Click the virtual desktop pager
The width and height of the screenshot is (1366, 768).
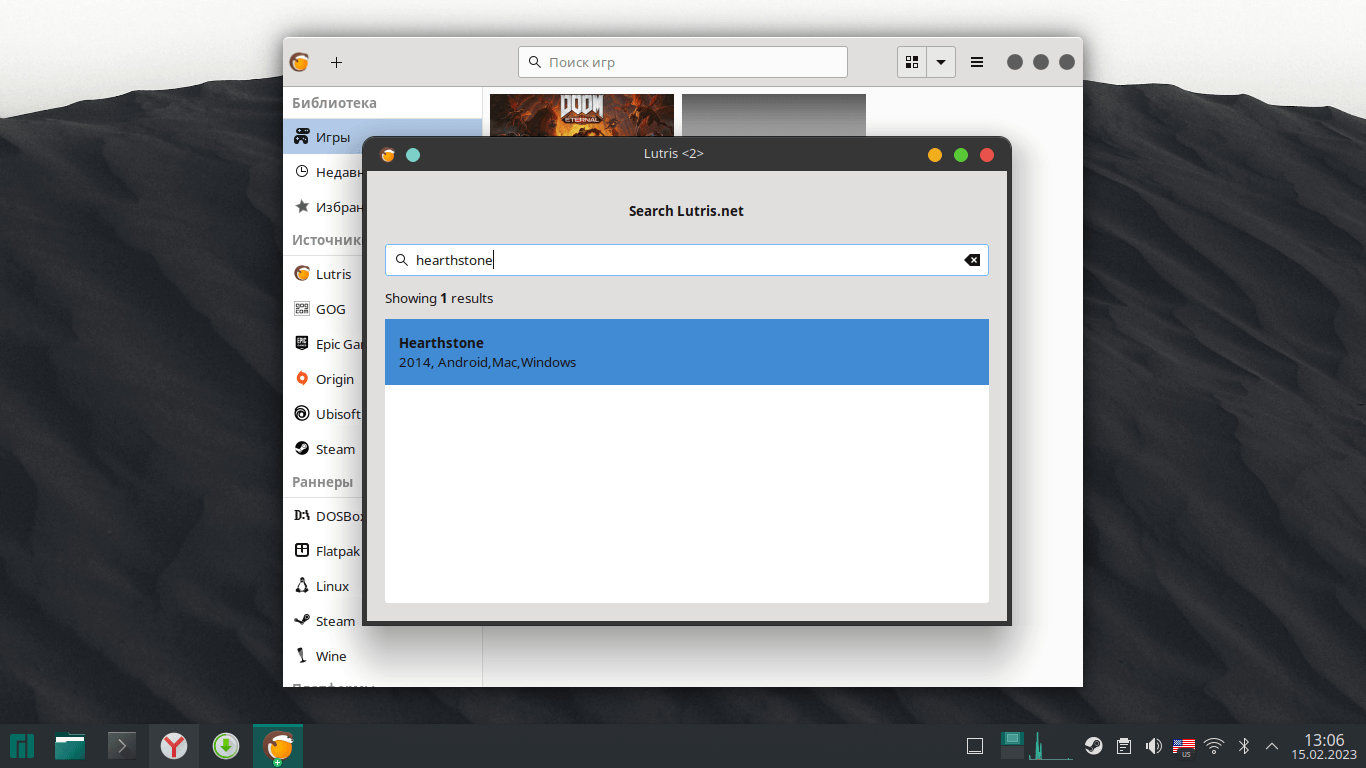[x=1012, y=746]
